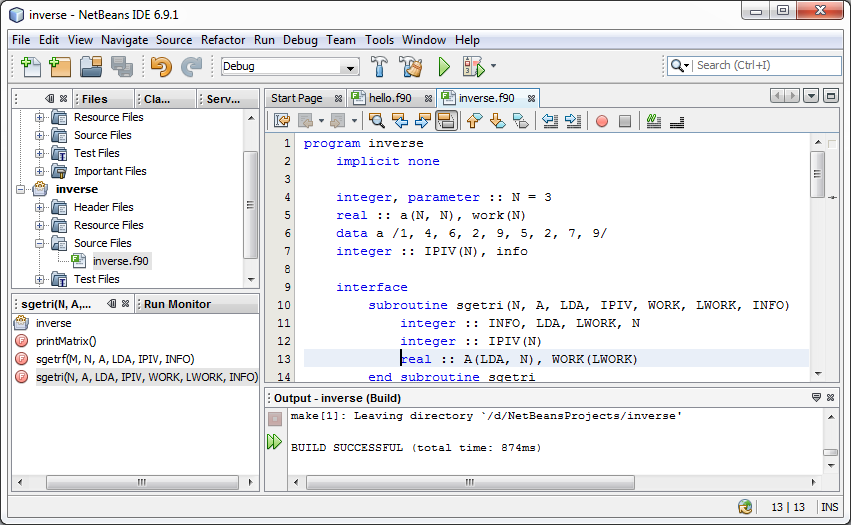Select sgetrf subroutine in Navigator
This screenshot has height=525, width=851.
tap(115, 359)
